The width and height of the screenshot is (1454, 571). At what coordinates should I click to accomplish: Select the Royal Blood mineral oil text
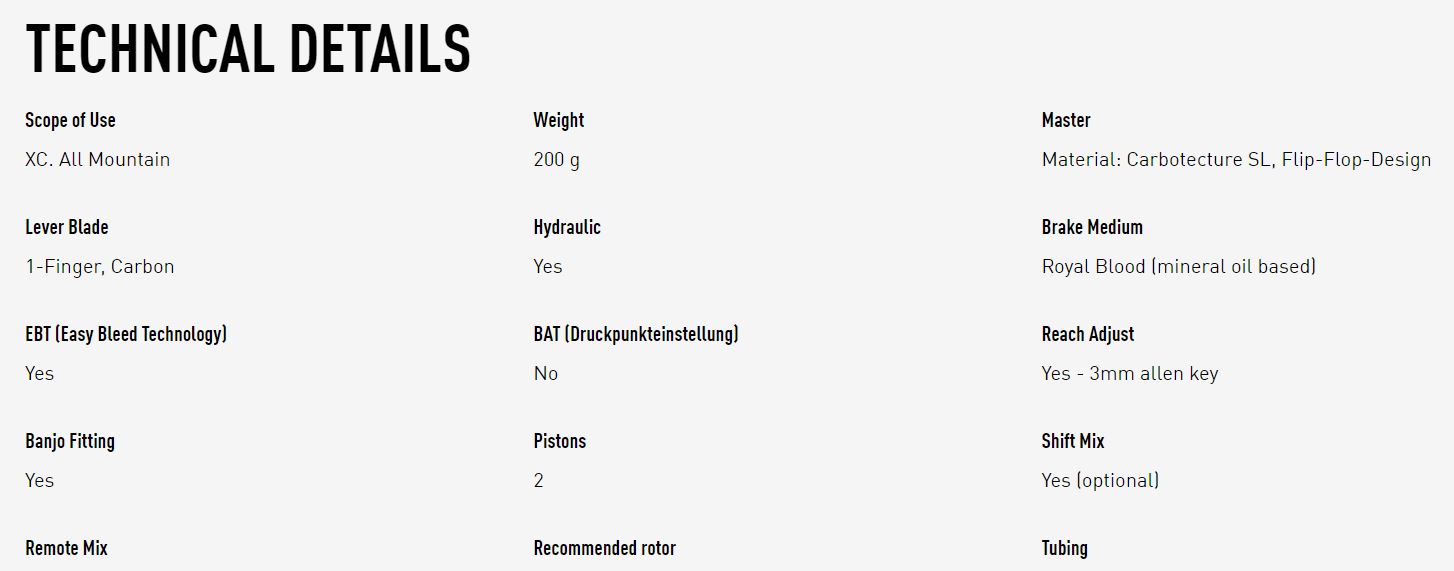(x=1179, y=267)
